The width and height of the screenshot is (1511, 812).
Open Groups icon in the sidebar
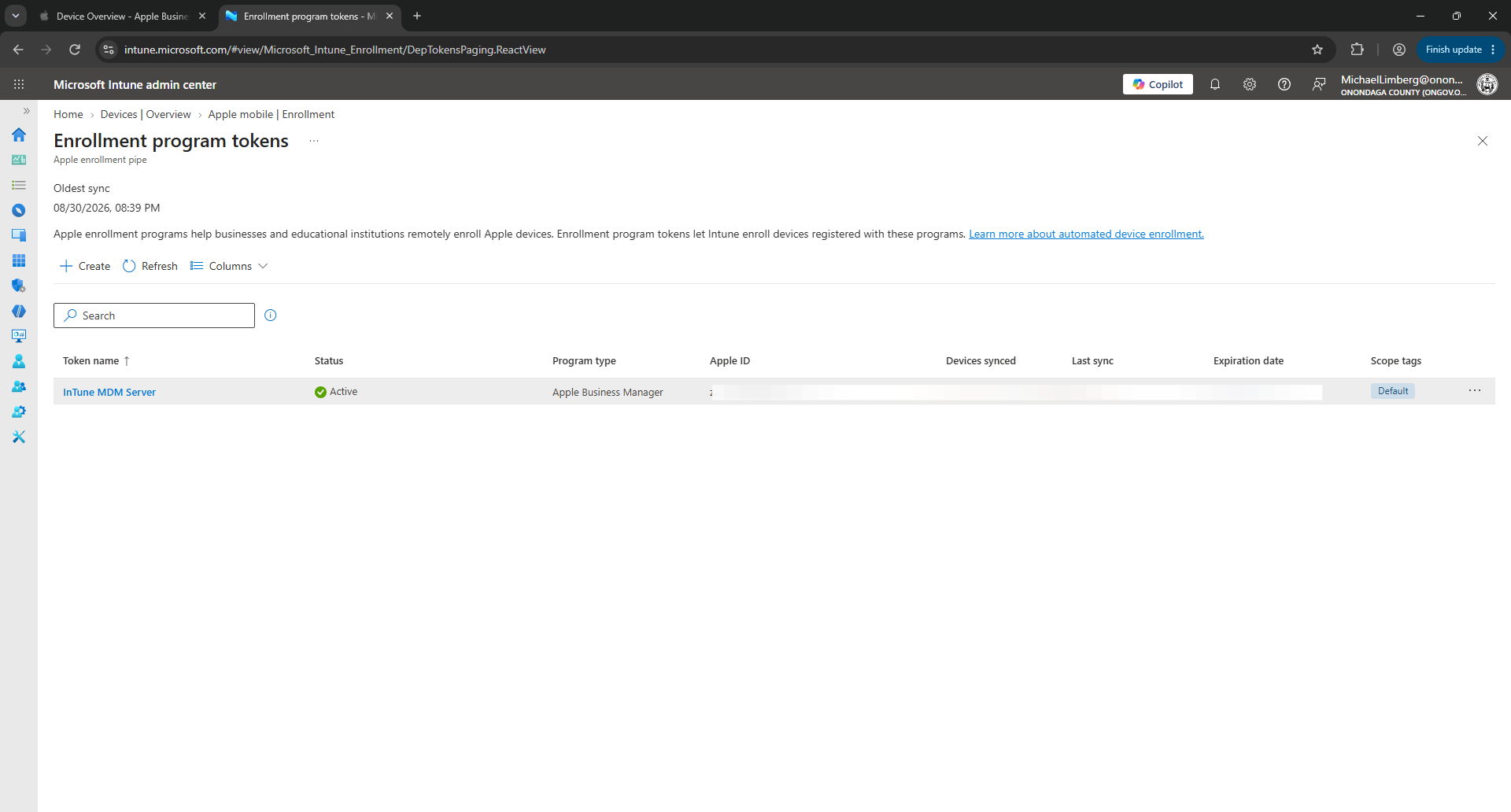click(19, 386)
